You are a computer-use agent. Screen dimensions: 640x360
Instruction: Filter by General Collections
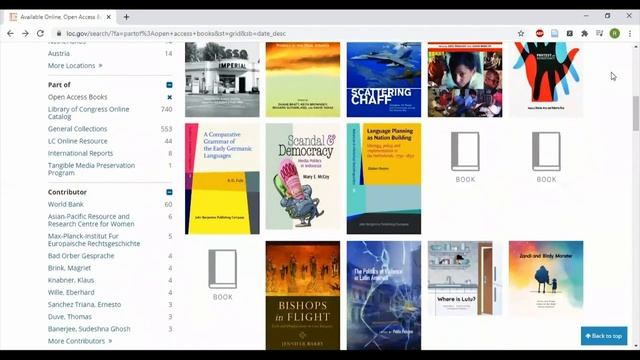tap(78, 129)
